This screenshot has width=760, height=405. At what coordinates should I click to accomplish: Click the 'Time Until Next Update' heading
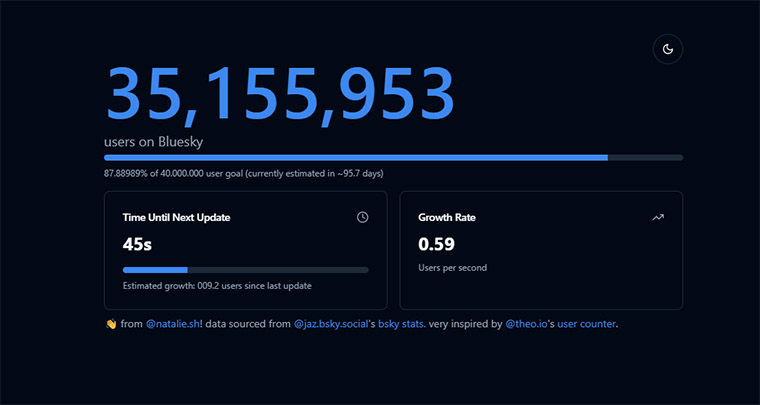coord(176,218)
